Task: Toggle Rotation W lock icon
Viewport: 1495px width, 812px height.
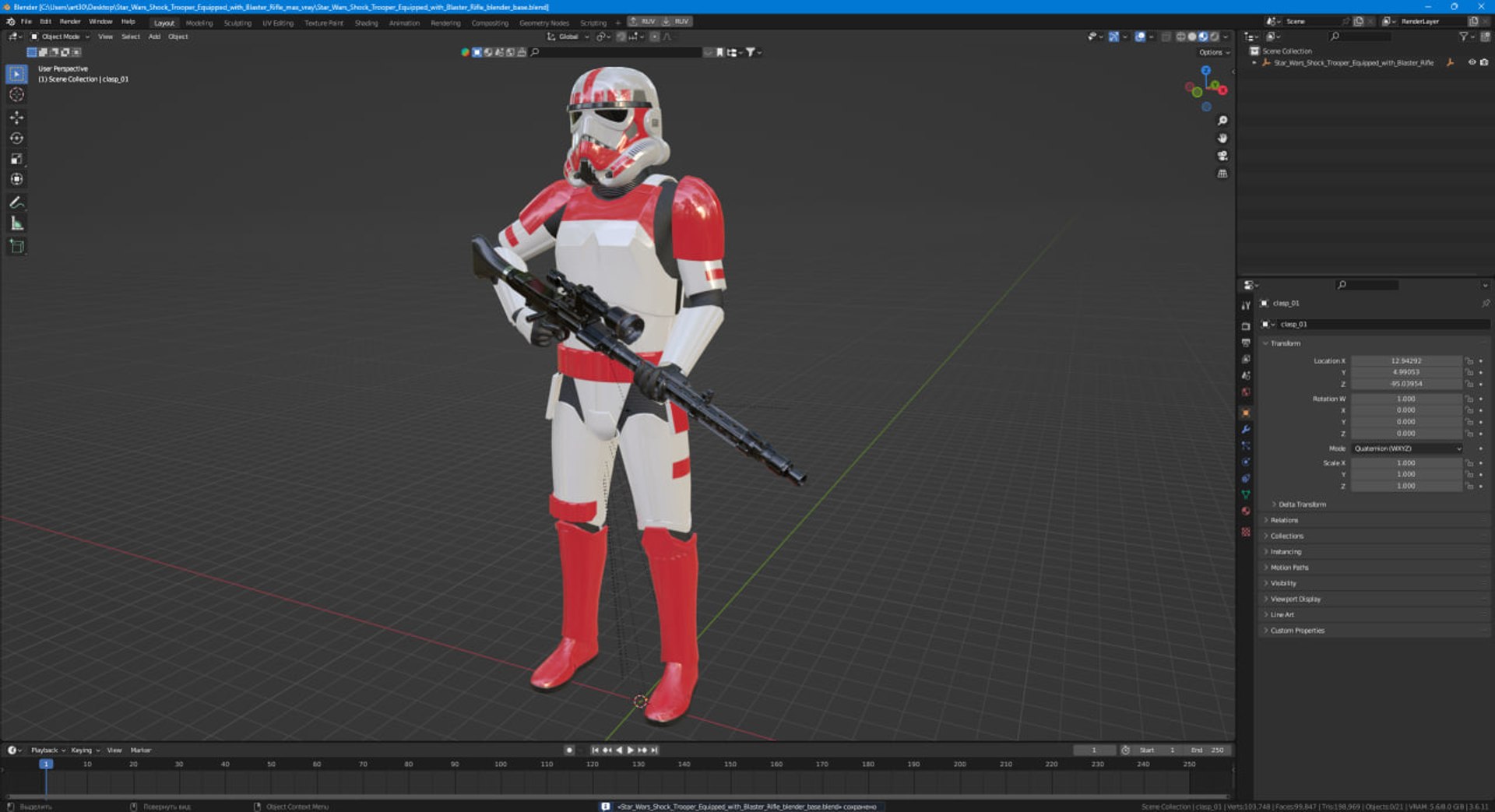Action: [1469, 399]
